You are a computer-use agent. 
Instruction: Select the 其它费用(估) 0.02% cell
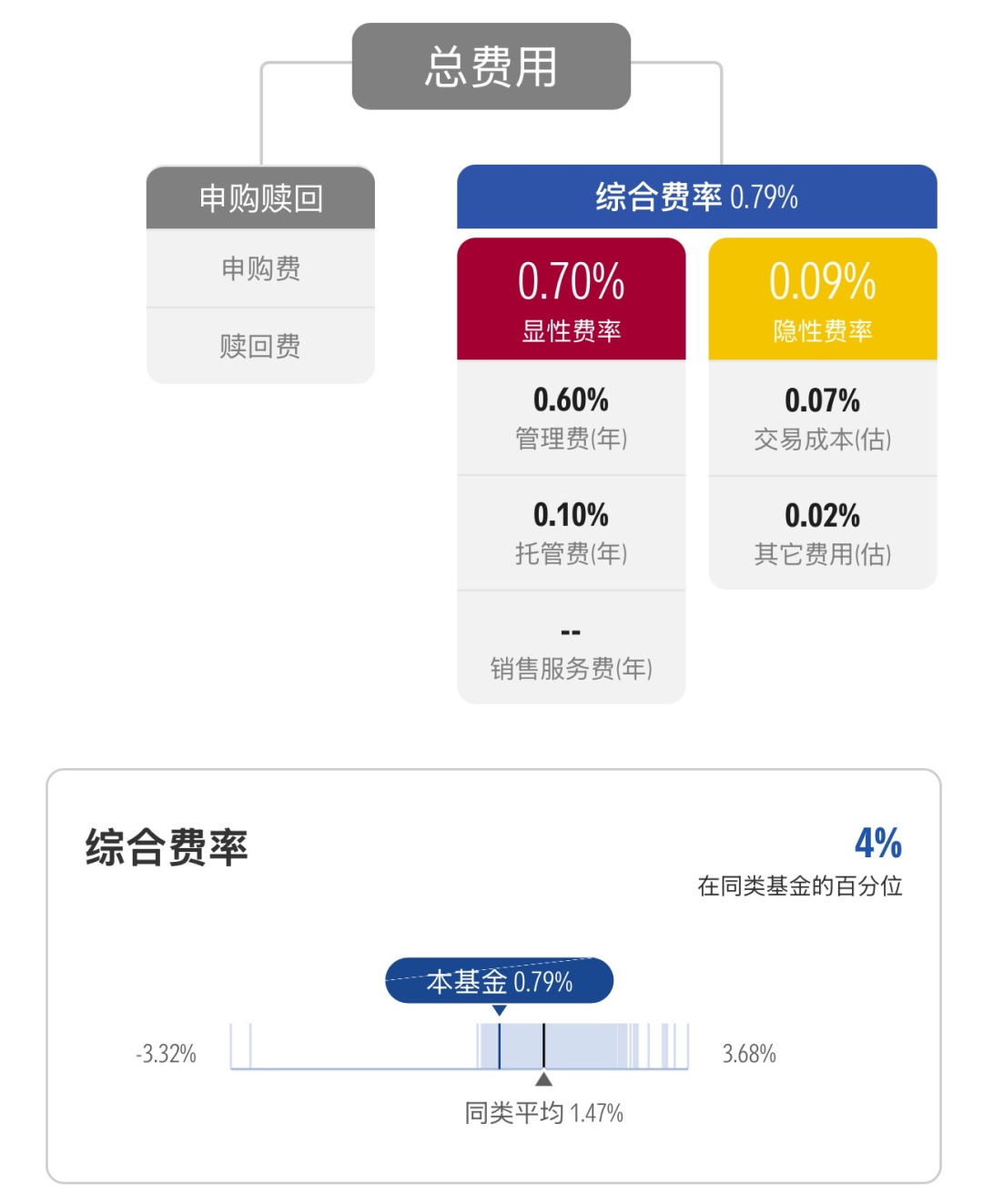click(823, 533)
